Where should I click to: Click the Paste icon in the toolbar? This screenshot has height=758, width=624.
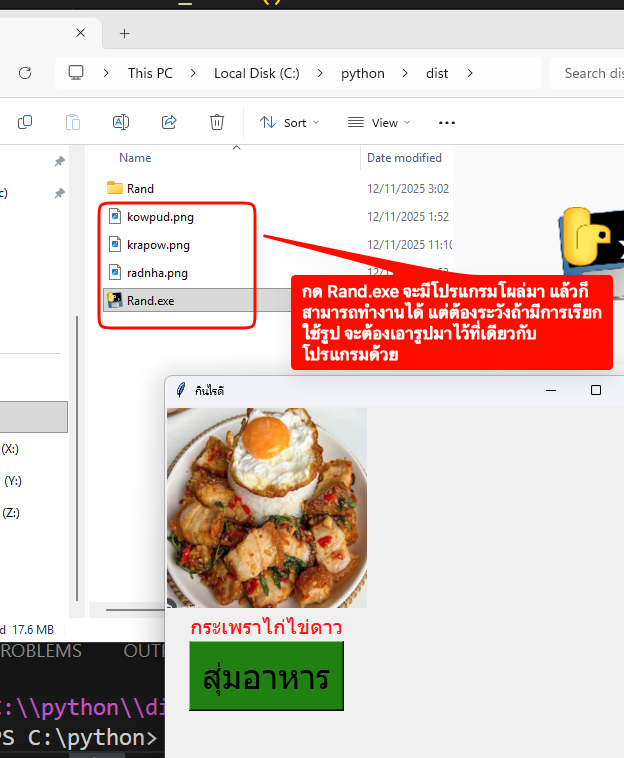pyautogui.click(x=73, y=122)
